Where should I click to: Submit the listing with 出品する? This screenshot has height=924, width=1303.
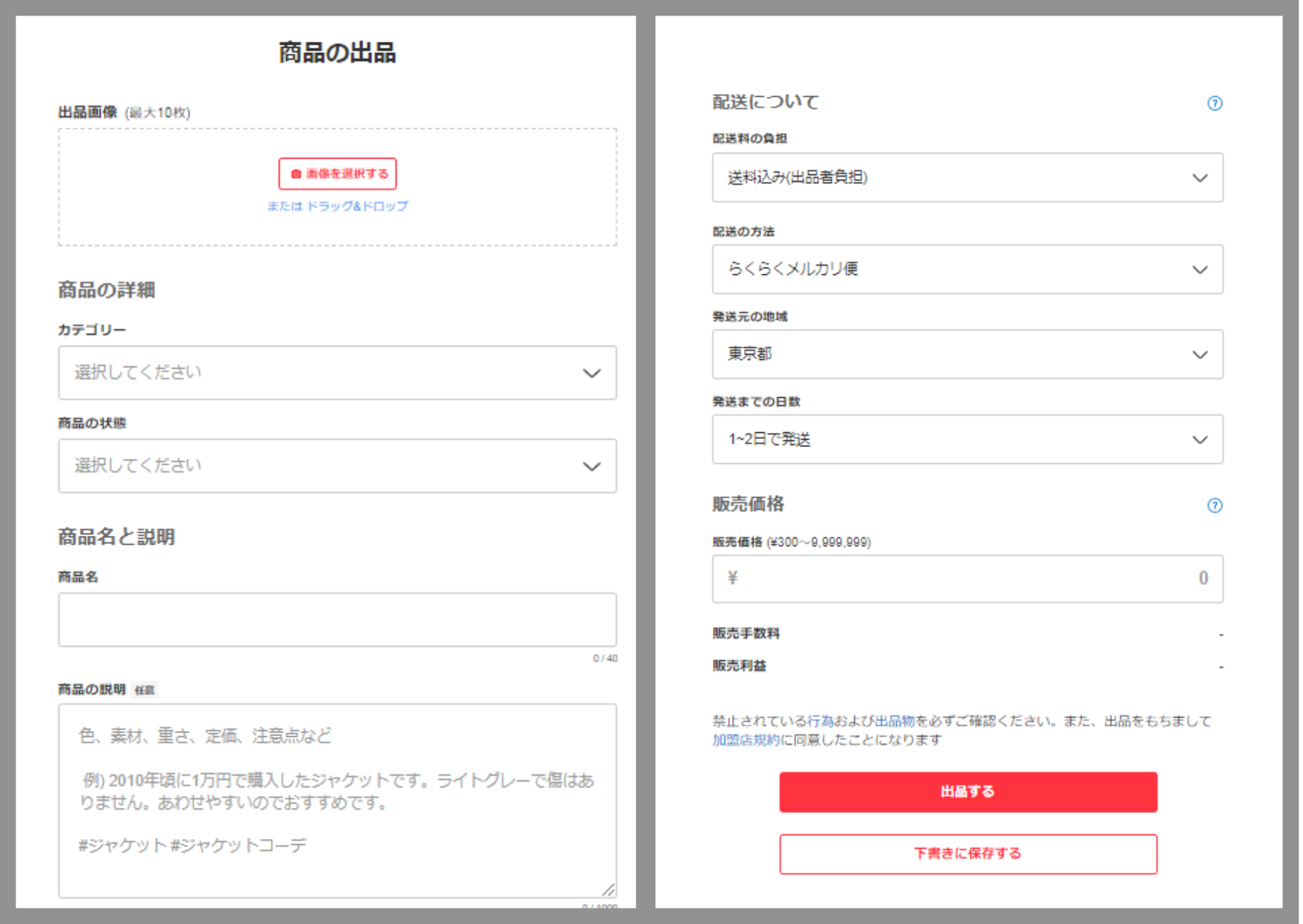(967, 791)
